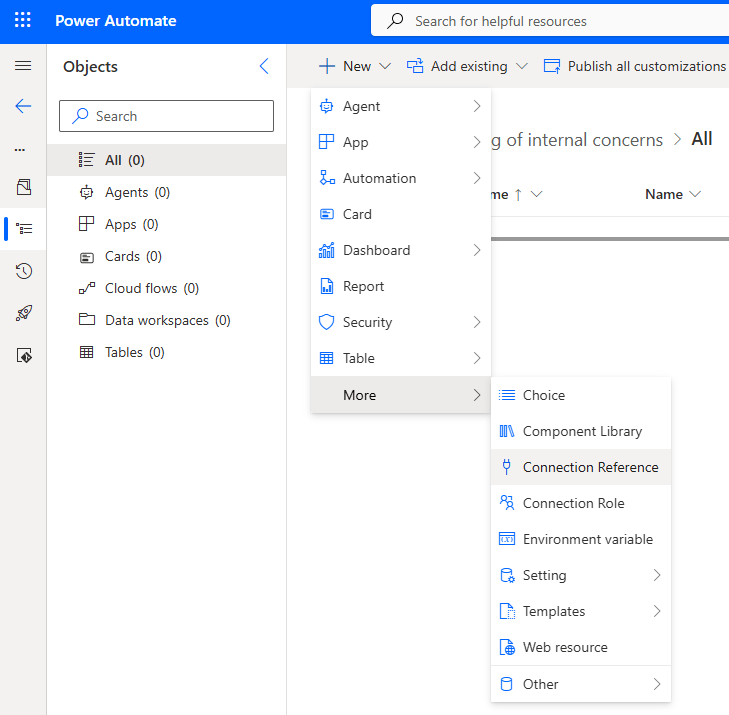
Task: Click the rocket pipelines icon
Action: click(24, 313)
